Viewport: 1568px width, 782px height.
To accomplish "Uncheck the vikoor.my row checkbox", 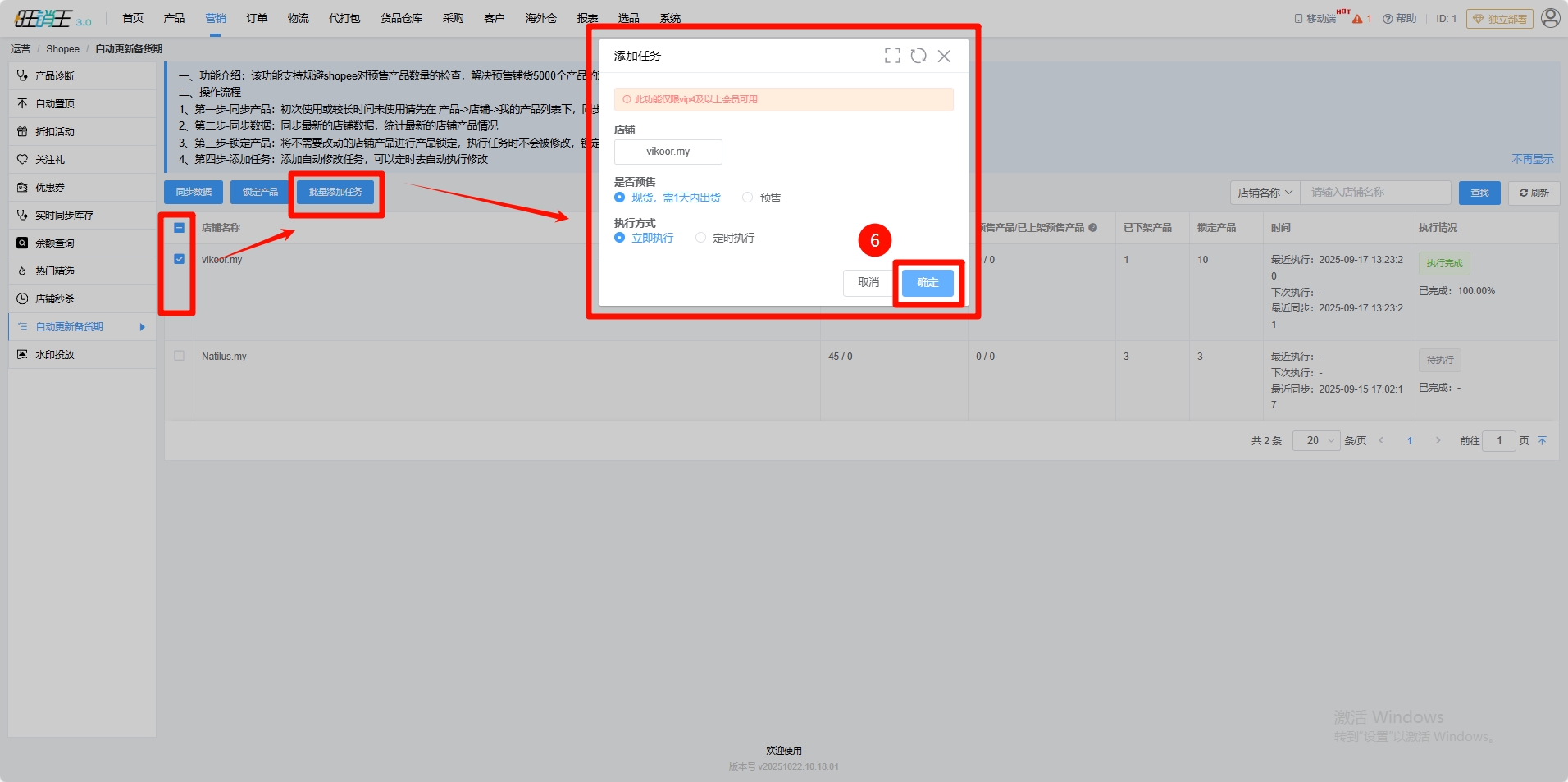I will point(179,259).
